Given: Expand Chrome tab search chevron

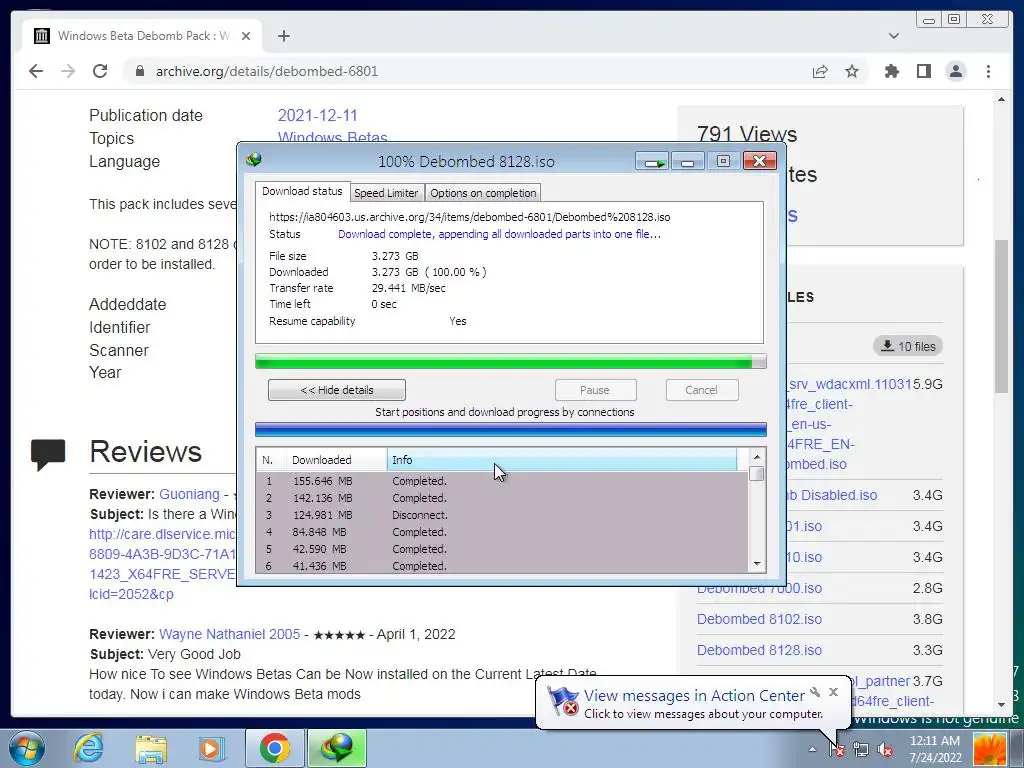Looking at the screenshot, I should pyautogui.click(x=893, y=36).
